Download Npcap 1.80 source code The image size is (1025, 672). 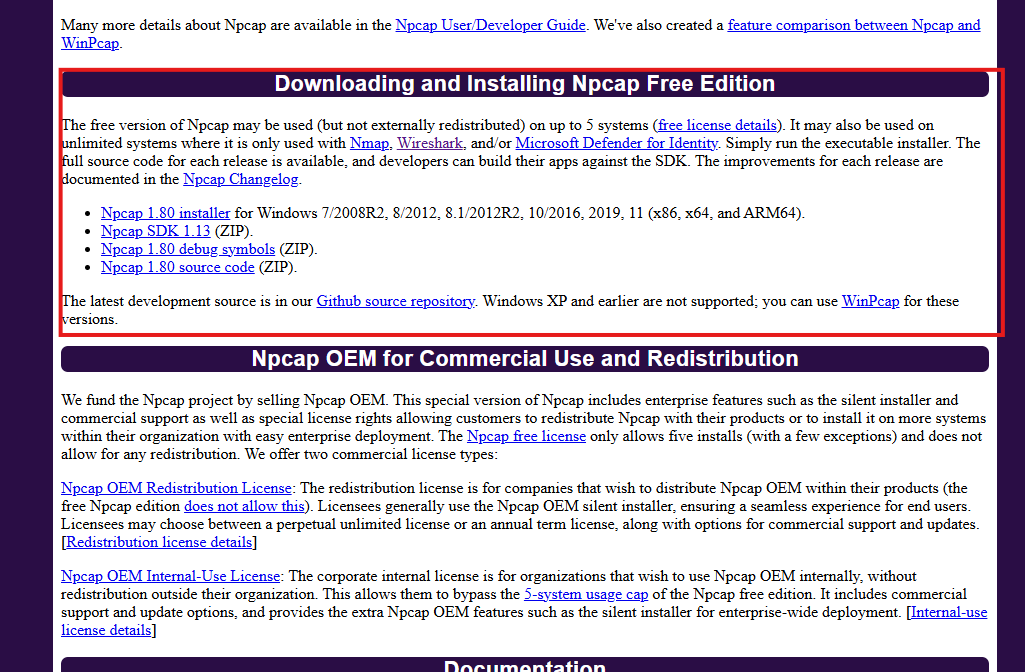pyautogui.click(x=177, y=267)
